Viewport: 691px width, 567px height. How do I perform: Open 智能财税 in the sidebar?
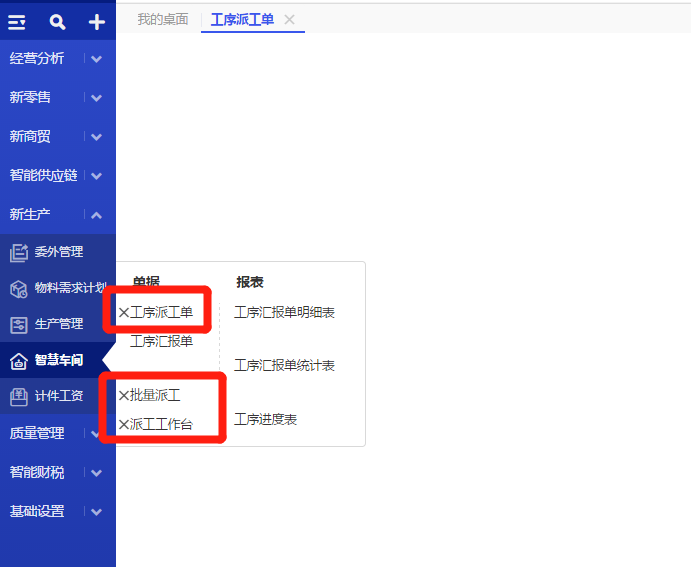[37, 473]
